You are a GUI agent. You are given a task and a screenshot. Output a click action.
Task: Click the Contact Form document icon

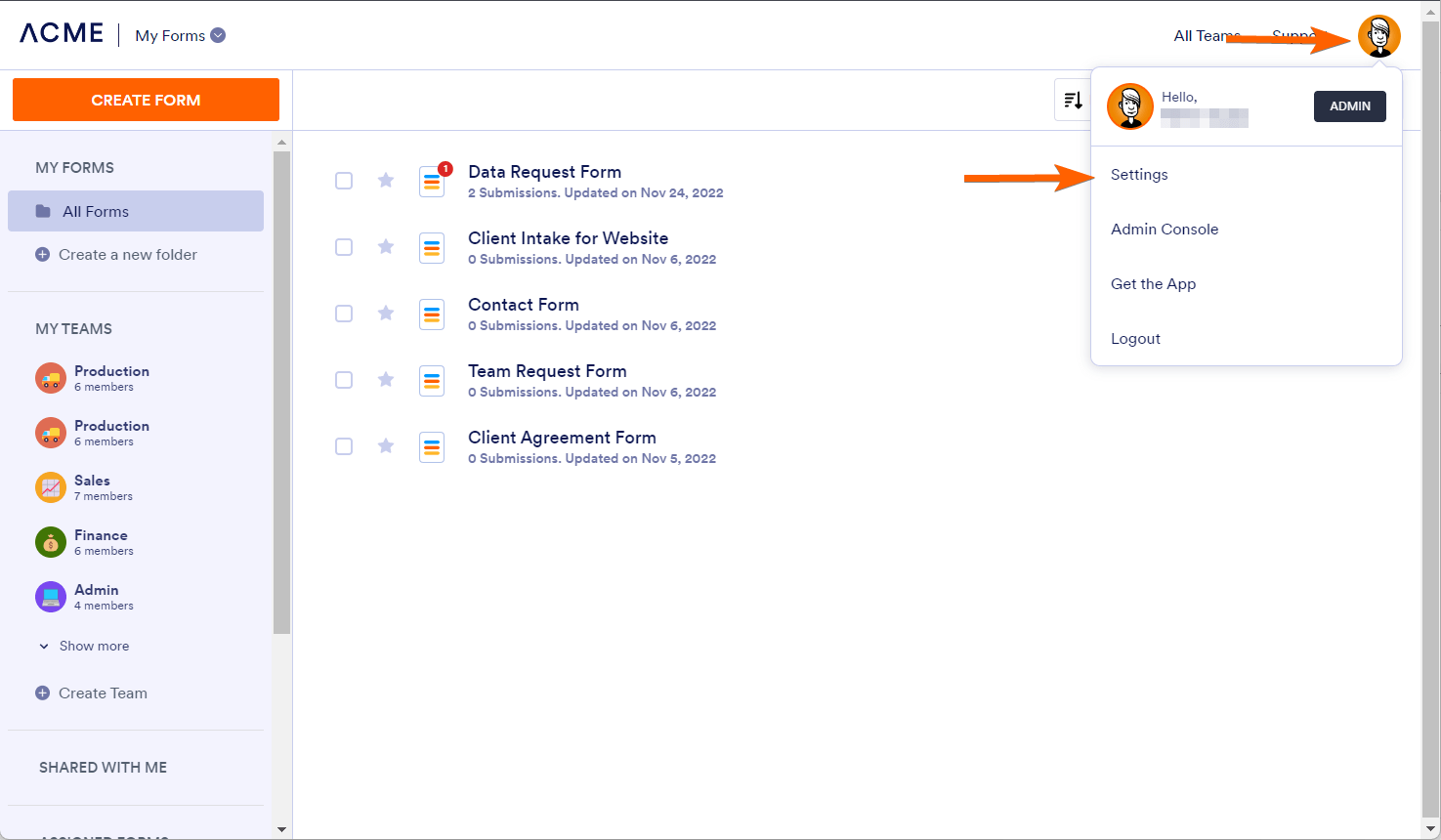[432, 315]
